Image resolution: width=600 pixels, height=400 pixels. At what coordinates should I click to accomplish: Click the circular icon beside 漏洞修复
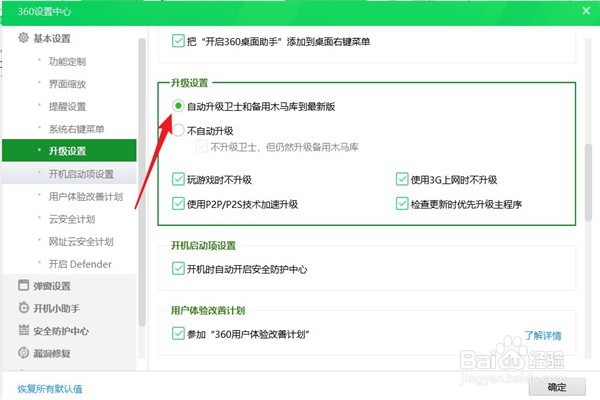pyautogui.click(x=23, y=353)
